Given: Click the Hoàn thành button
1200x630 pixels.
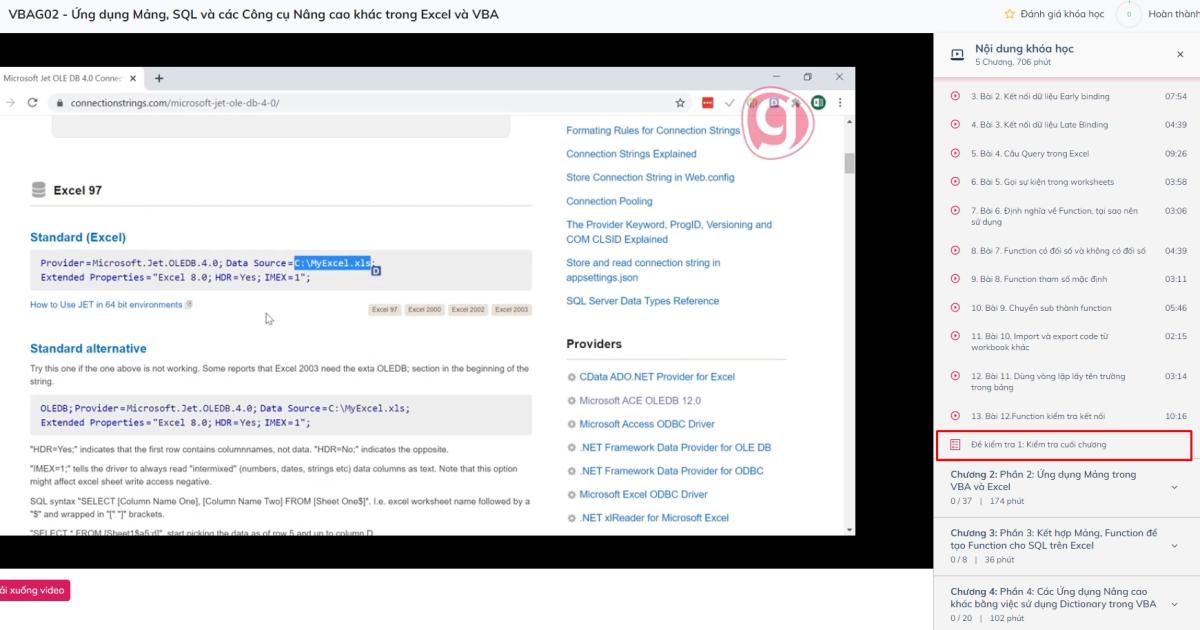Looking at the screenshot, I should [x=1173, y=14].
